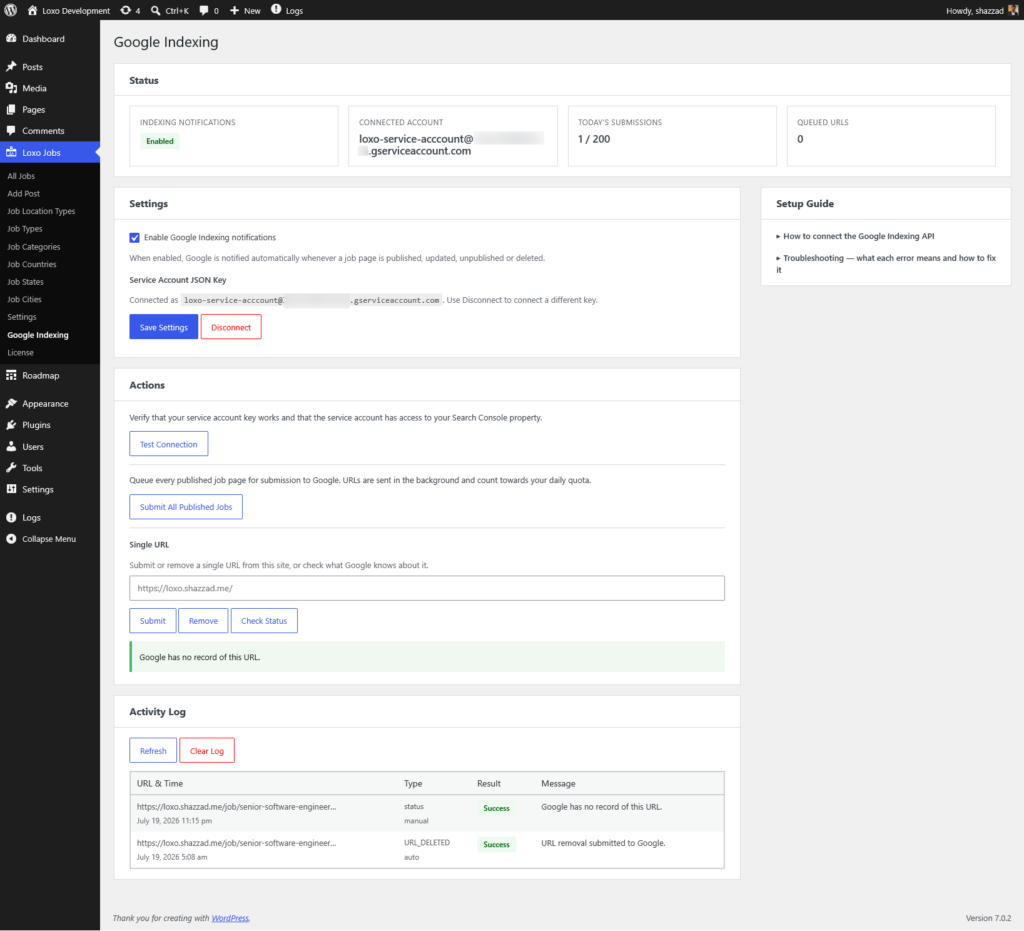Screen dimensions: 1024x931
Task: Click the Collapse Menu arrow icon
Action: pos(11,539)
